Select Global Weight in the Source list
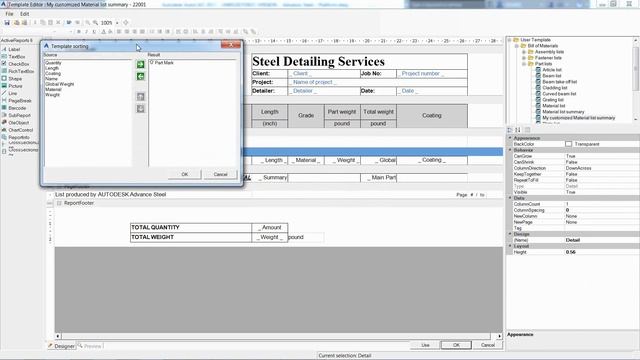 point(60,84)
